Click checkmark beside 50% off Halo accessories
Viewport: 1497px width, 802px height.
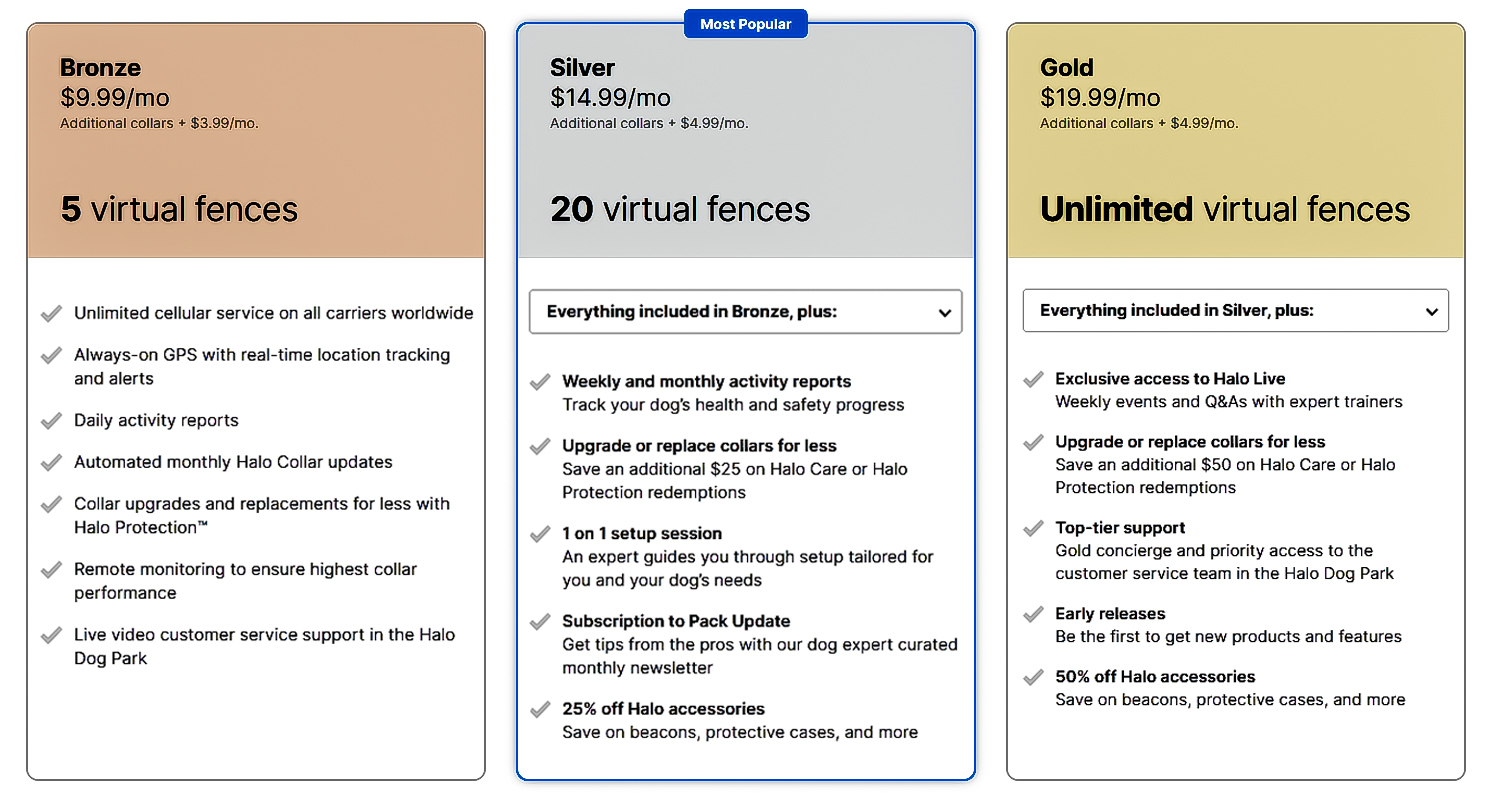(x=1033, y=677)
